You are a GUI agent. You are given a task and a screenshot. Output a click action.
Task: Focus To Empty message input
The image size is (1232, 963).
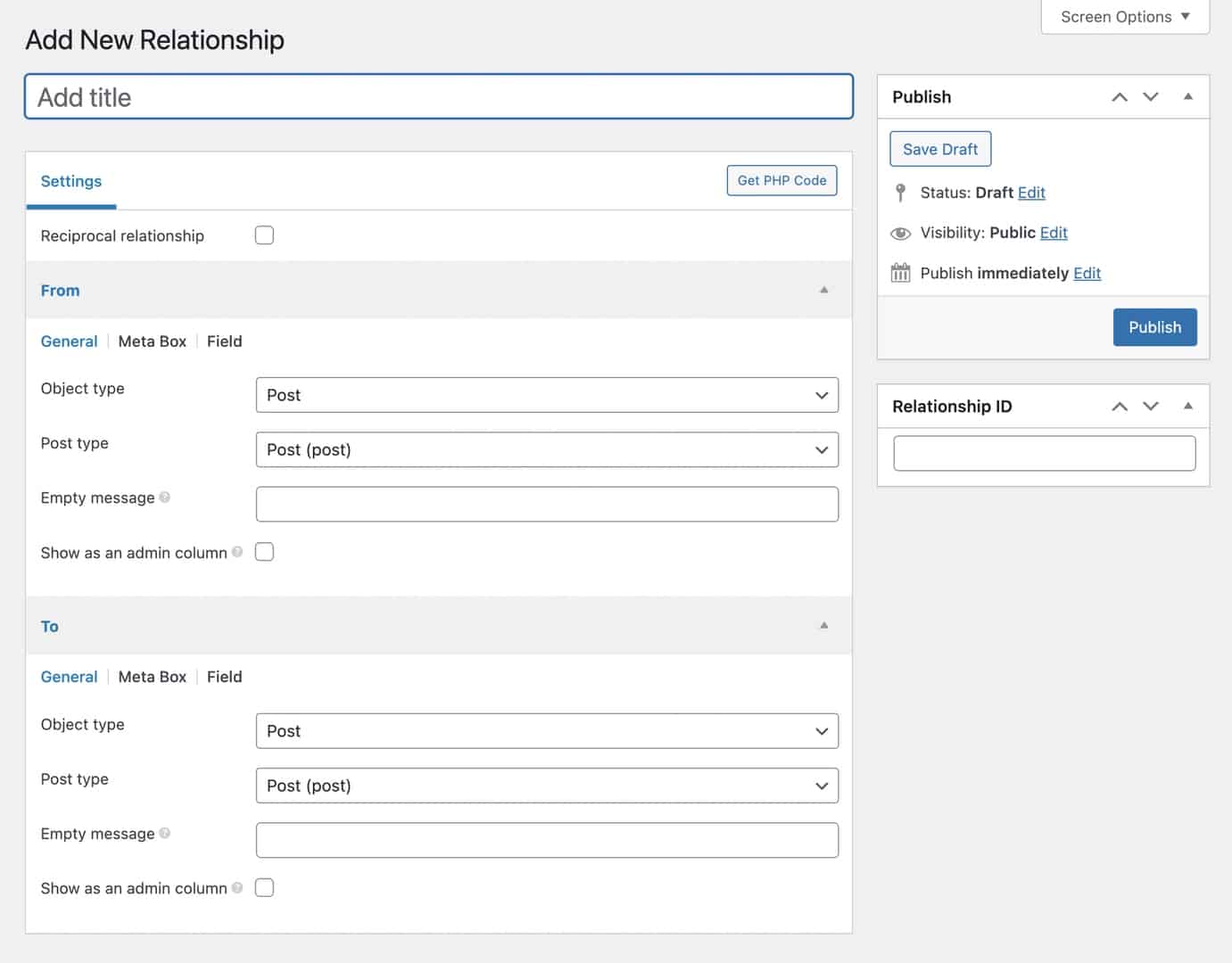[x=547, y=840]
